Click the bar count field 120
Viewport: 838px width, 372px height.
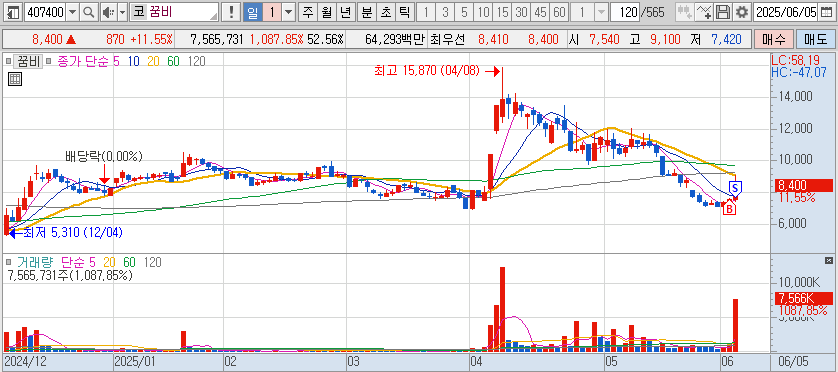624,12
